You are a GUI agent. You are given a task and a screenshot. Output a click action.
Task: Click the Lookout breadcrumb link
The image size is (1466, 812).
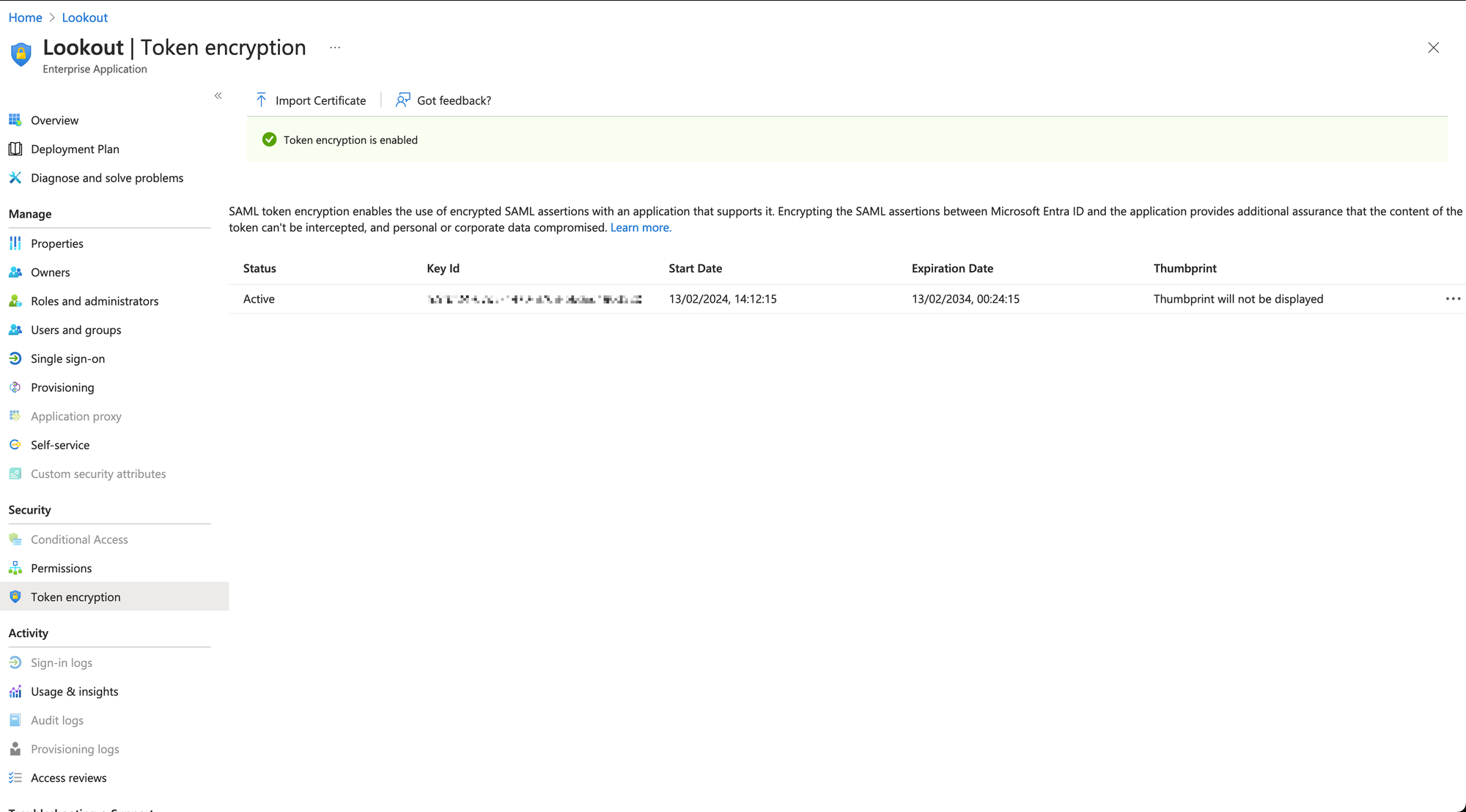click(x=84, y=18)
